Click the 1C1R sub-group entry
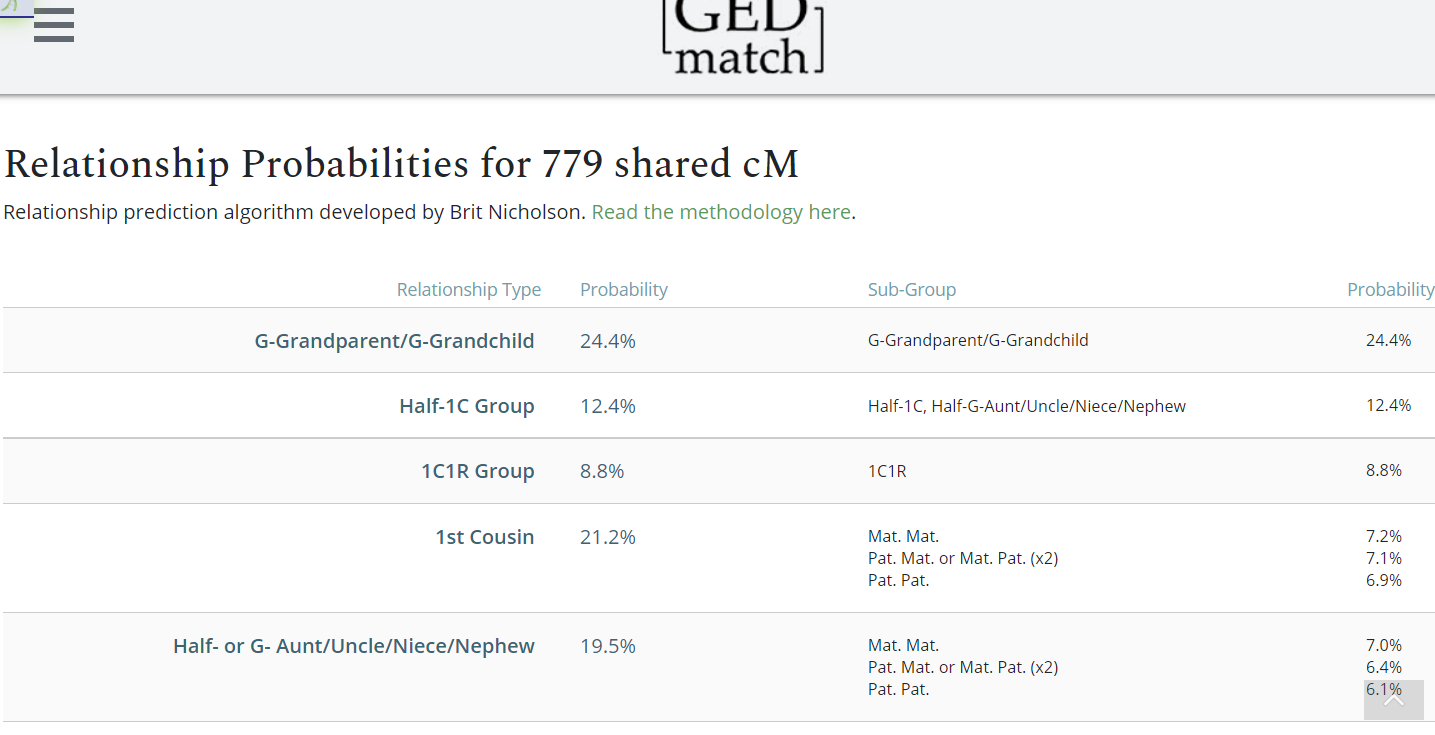This screenshot has height=735, width=1435. pyautogui.click(x=887, y=471)
